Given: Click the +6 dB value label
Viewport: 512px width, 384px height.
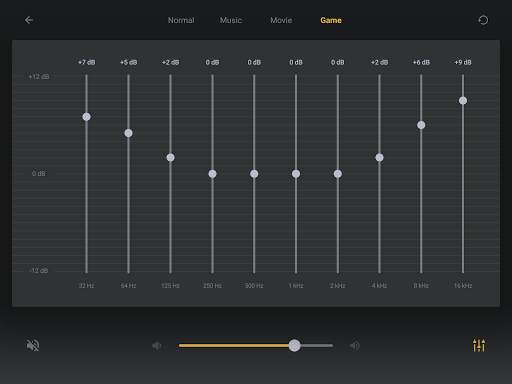Looking at the screenshot, I should coord(421,62).
